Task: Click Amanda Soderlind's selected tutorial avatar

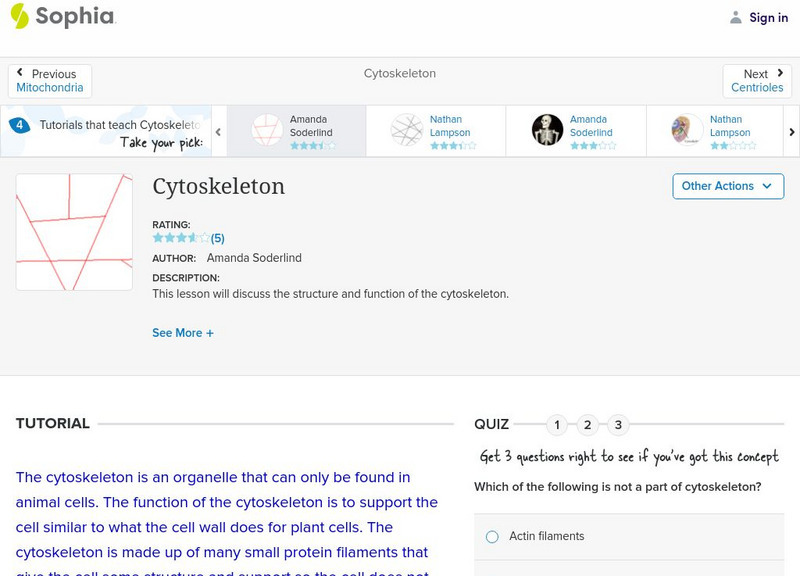Action: coord(267,130)
